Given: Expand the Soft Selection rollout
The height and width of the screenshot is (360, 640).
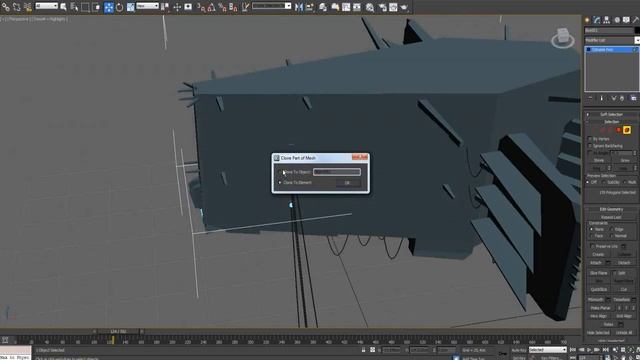Looking at the screenshot, I should (x=611, y=114).
